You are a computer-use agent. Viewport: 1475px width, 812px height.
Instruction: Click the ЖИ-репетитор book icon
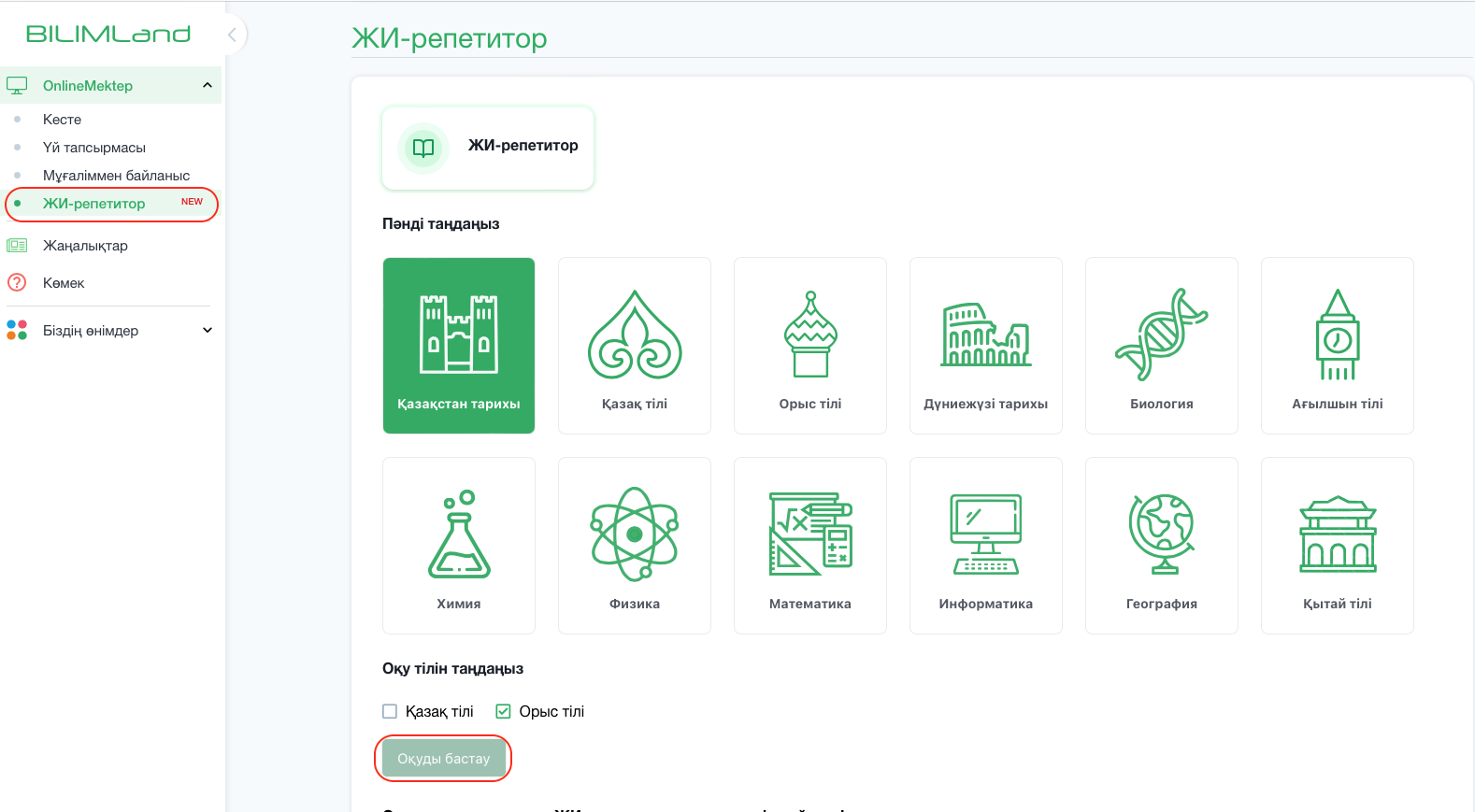pyautogui.click(x=423, y=148)
